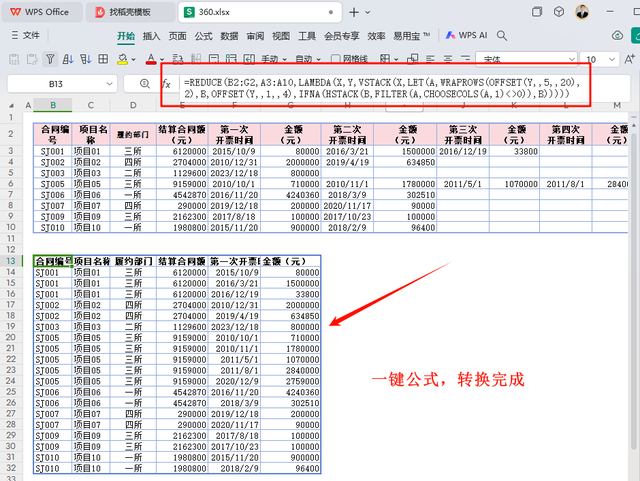Image resolution: width=640 pixels, height=481 pixels.
Task: Select cell 项目09 in row 9
Action: (91, 216)
